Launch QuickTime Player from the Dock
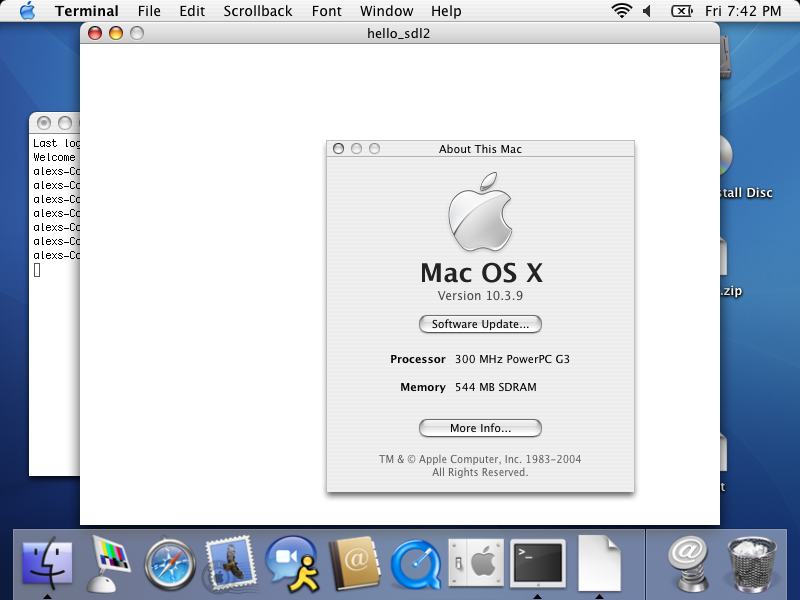 click(x=416, y=565)
